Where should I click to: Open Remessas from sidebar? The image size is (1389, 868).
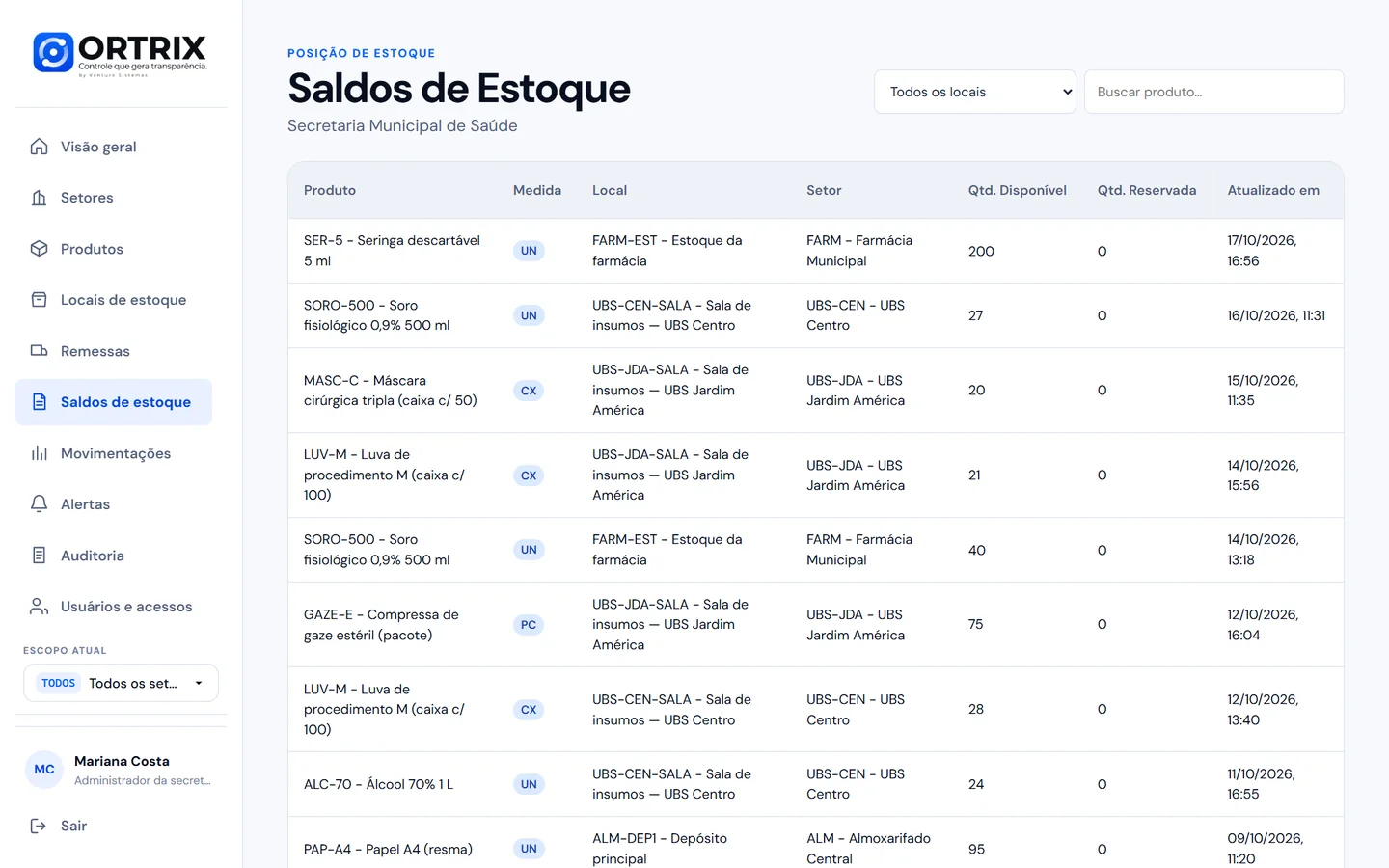click(x=114, y=351)
